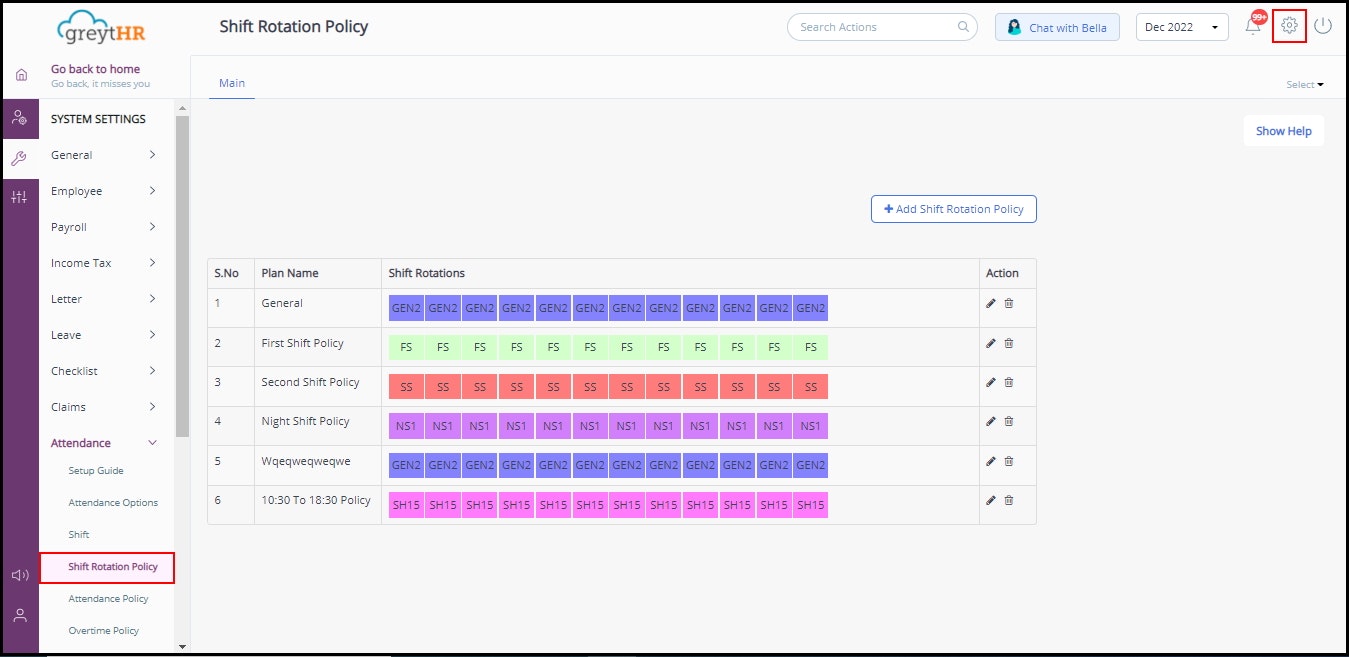Image resolution: width=1349 pixels, height=657 pixels.
Task: Open the settings gear icon
Action: [x=1289, y=26]
